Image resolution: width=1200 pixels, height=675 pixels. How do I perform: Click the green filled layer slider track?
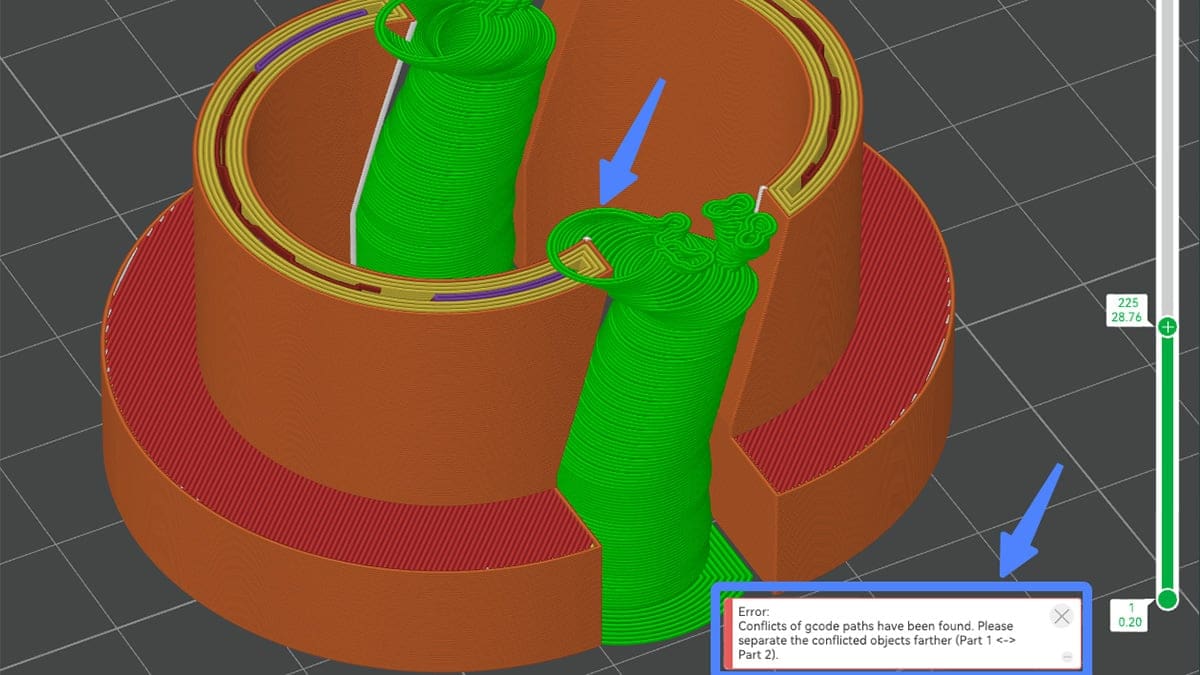(x=1166, y=460)
